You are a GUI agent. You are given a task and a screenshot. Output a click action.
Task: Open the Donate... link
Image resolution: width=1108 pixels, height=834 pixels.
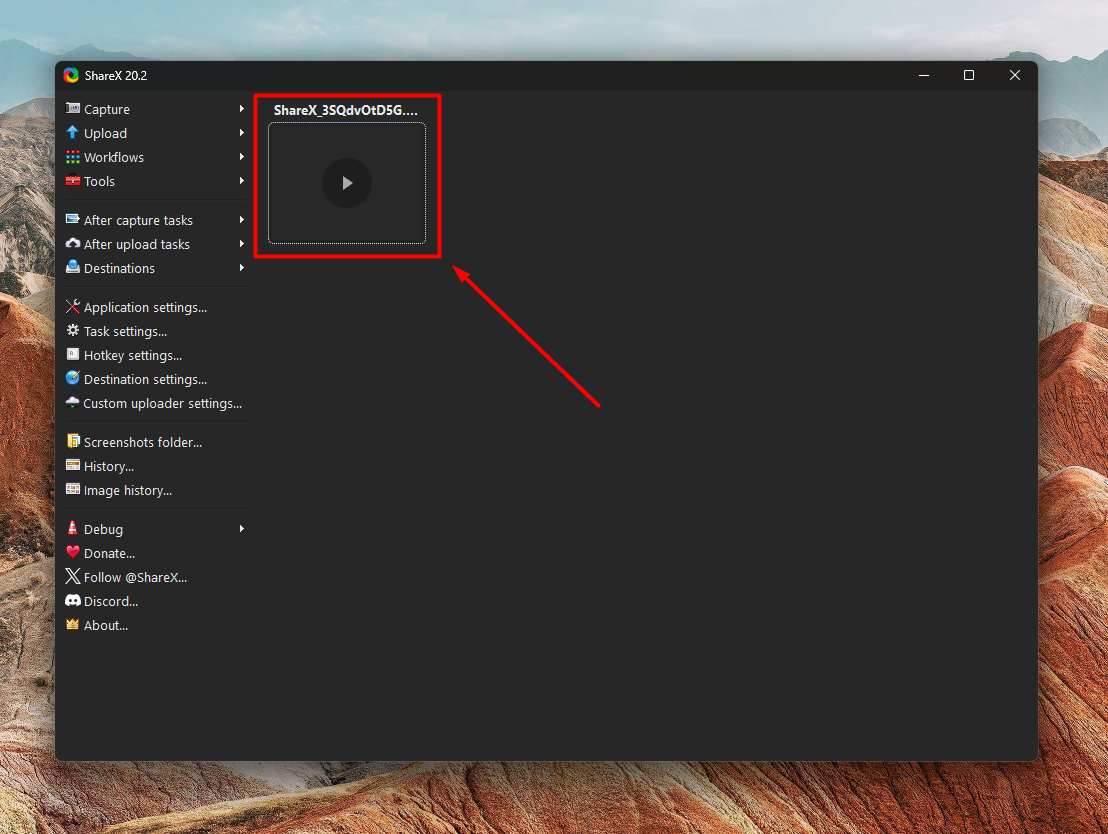pyautogui.click(x=155, y=553)
